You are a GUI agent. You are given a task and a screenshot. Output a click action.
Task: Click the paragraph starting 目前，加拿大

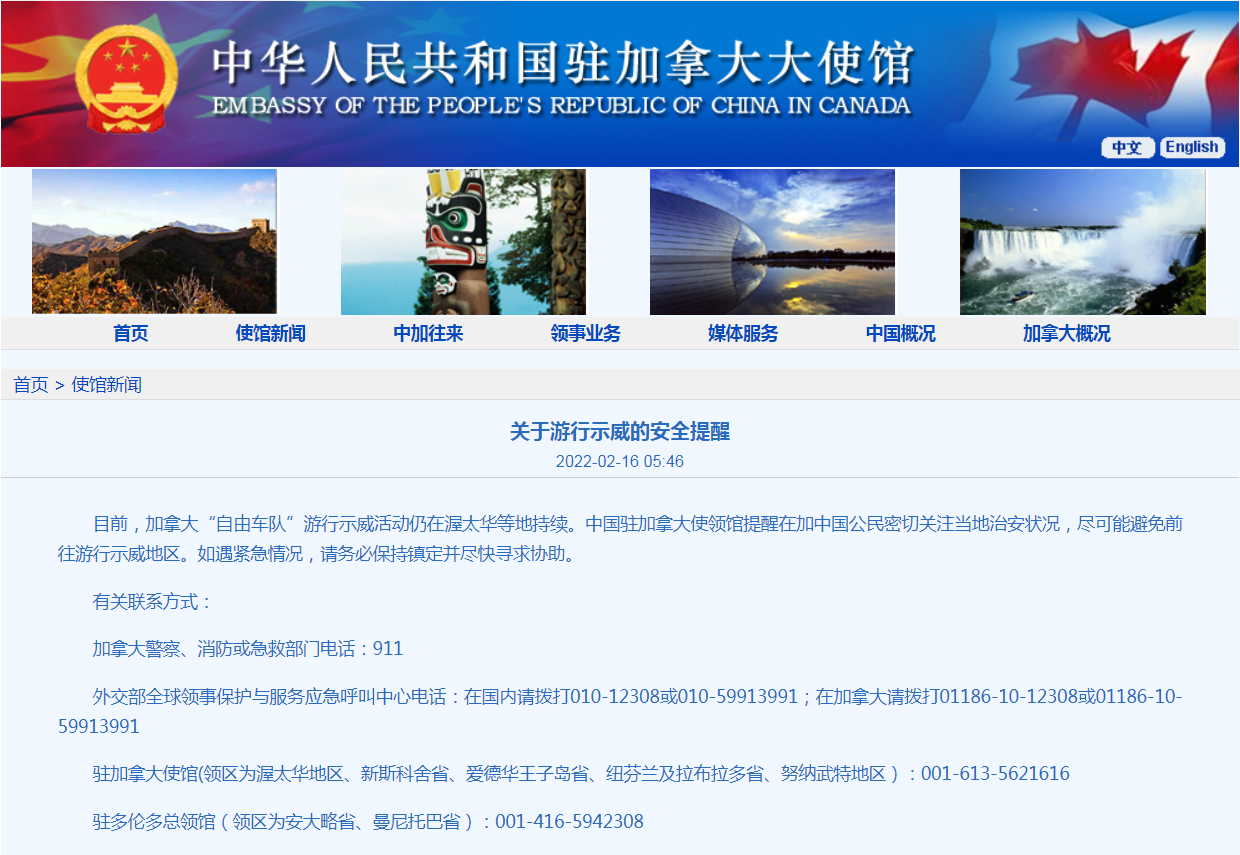tap(620, 538)
